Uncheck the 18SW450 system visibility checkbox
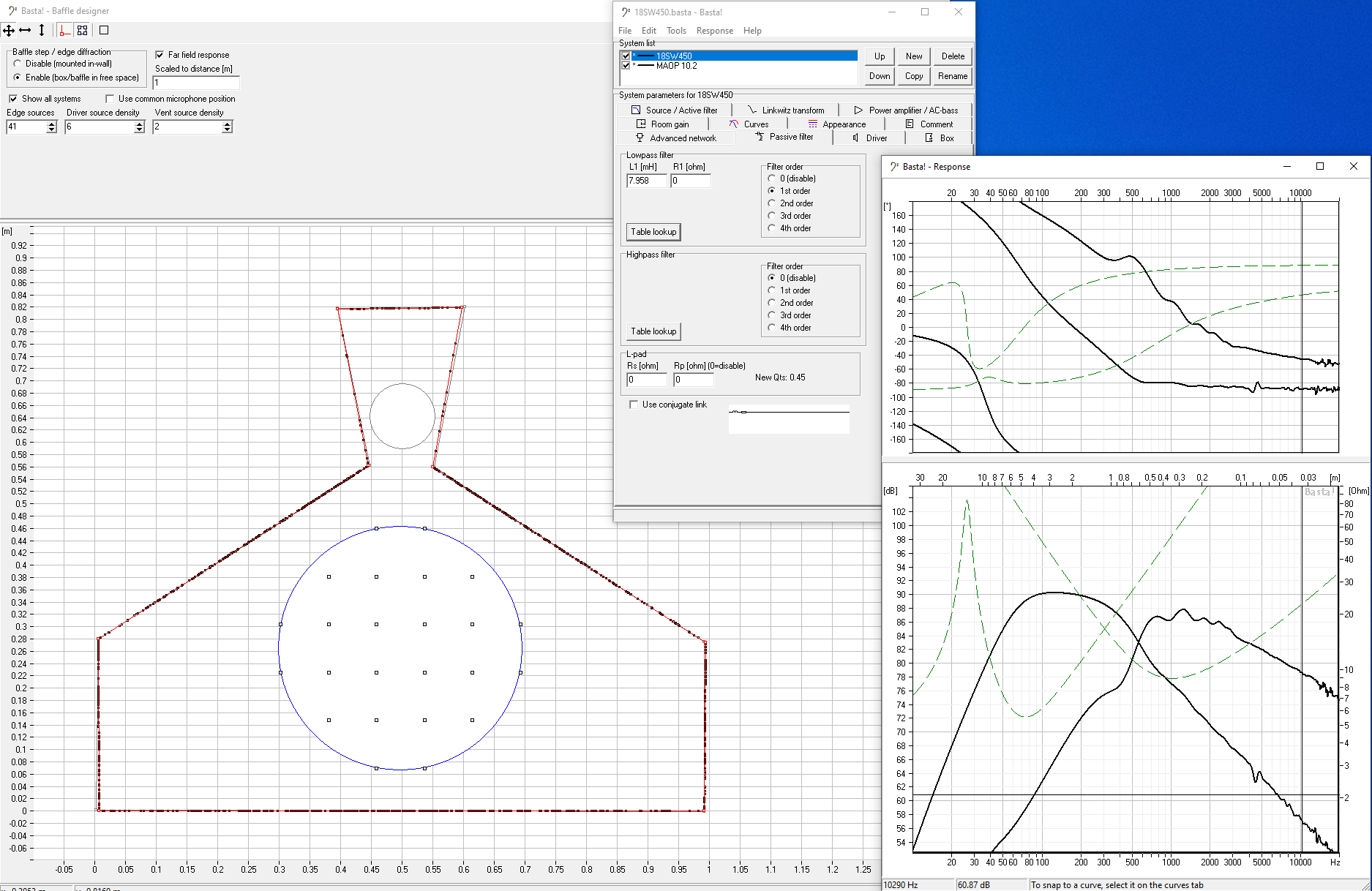The height and width of the screenshot is (891, 1372). (x=626, y=56)
